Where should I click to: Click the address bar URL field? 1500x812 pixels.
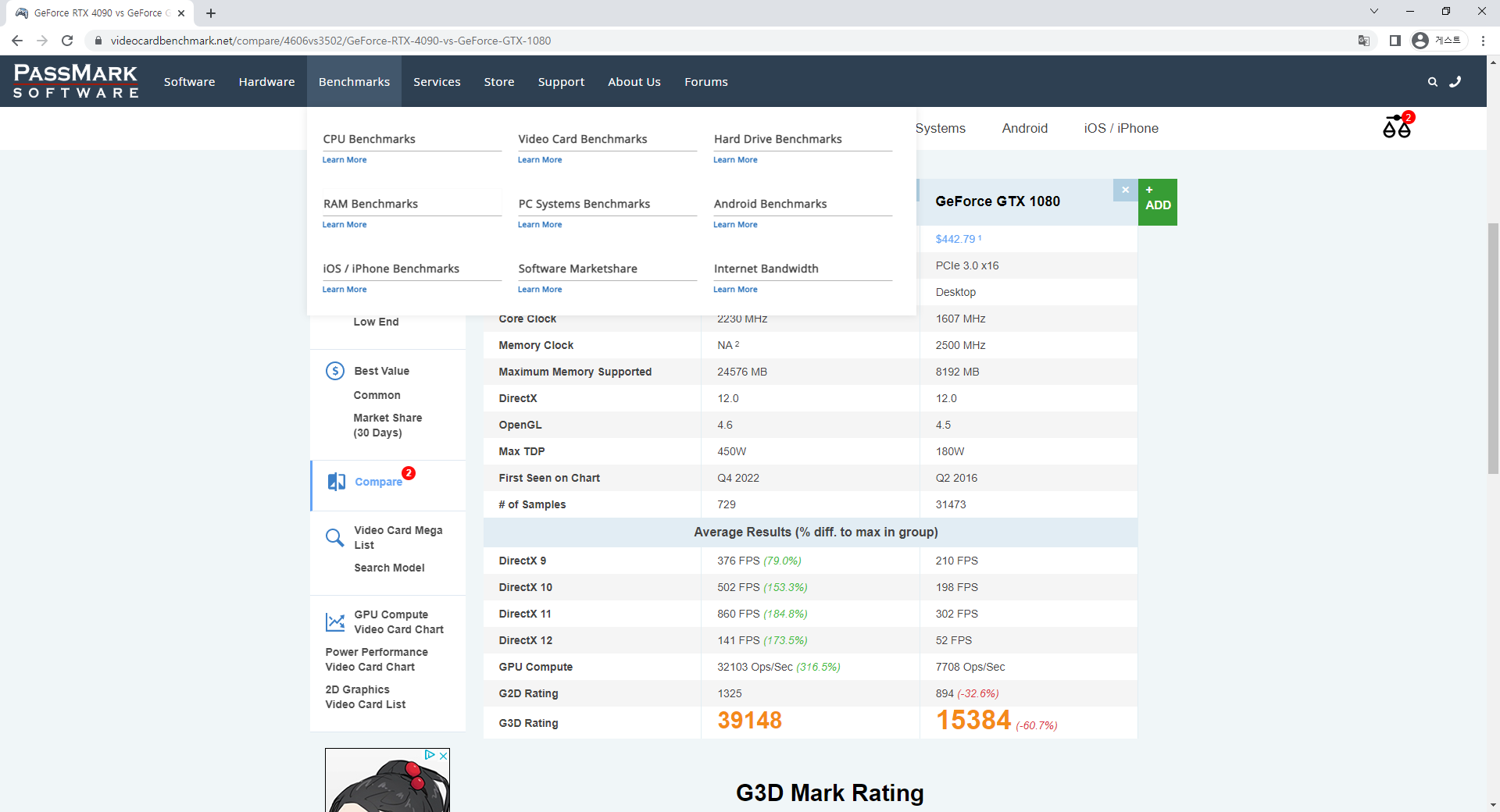click(x=719, y=41)
